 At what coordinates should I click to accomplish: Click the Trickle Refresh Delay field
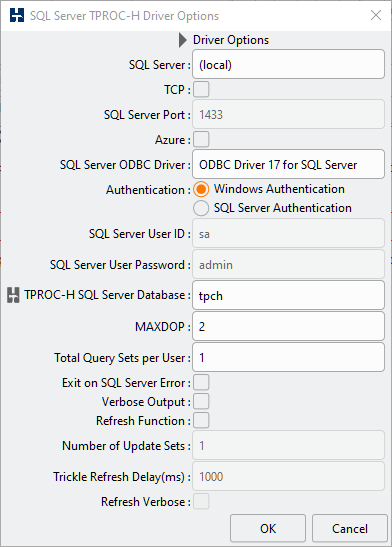pos(288,477)
